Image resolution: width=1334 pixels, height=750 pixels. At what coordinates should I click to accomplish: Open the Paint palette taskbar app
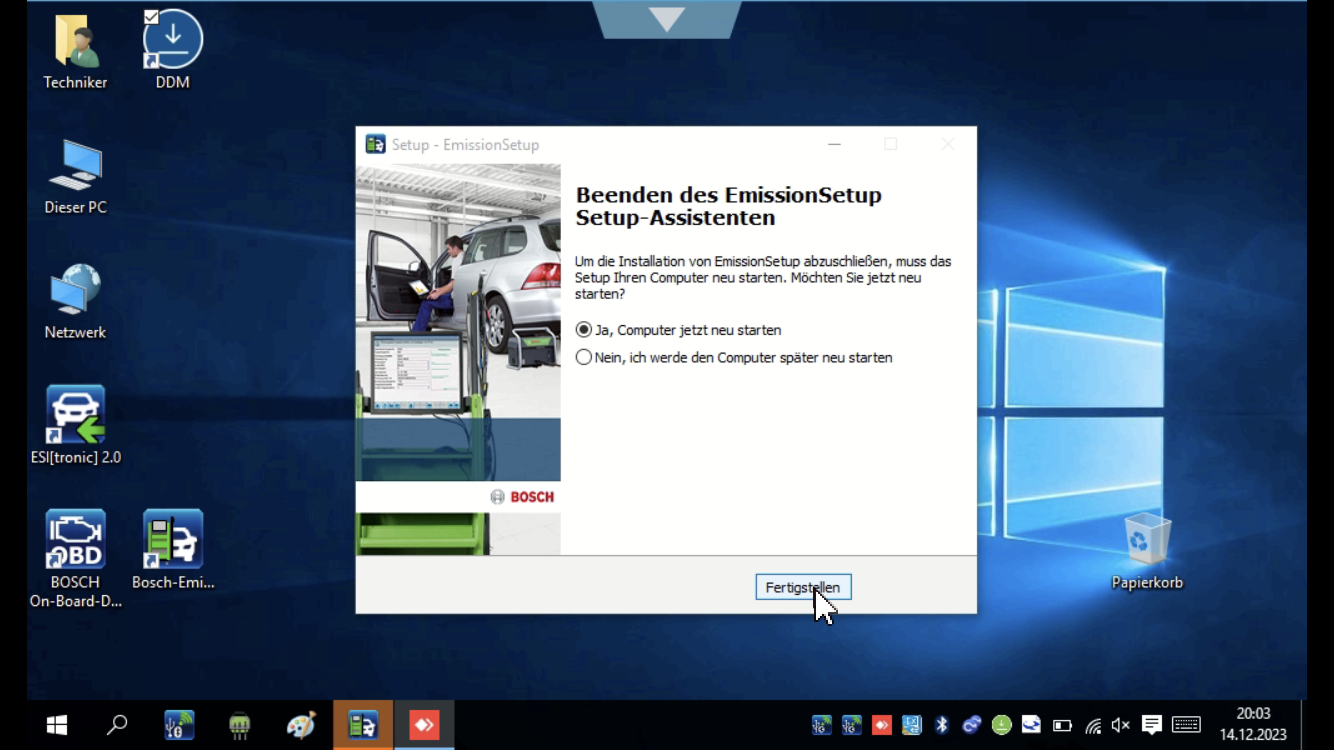(300, 725)
